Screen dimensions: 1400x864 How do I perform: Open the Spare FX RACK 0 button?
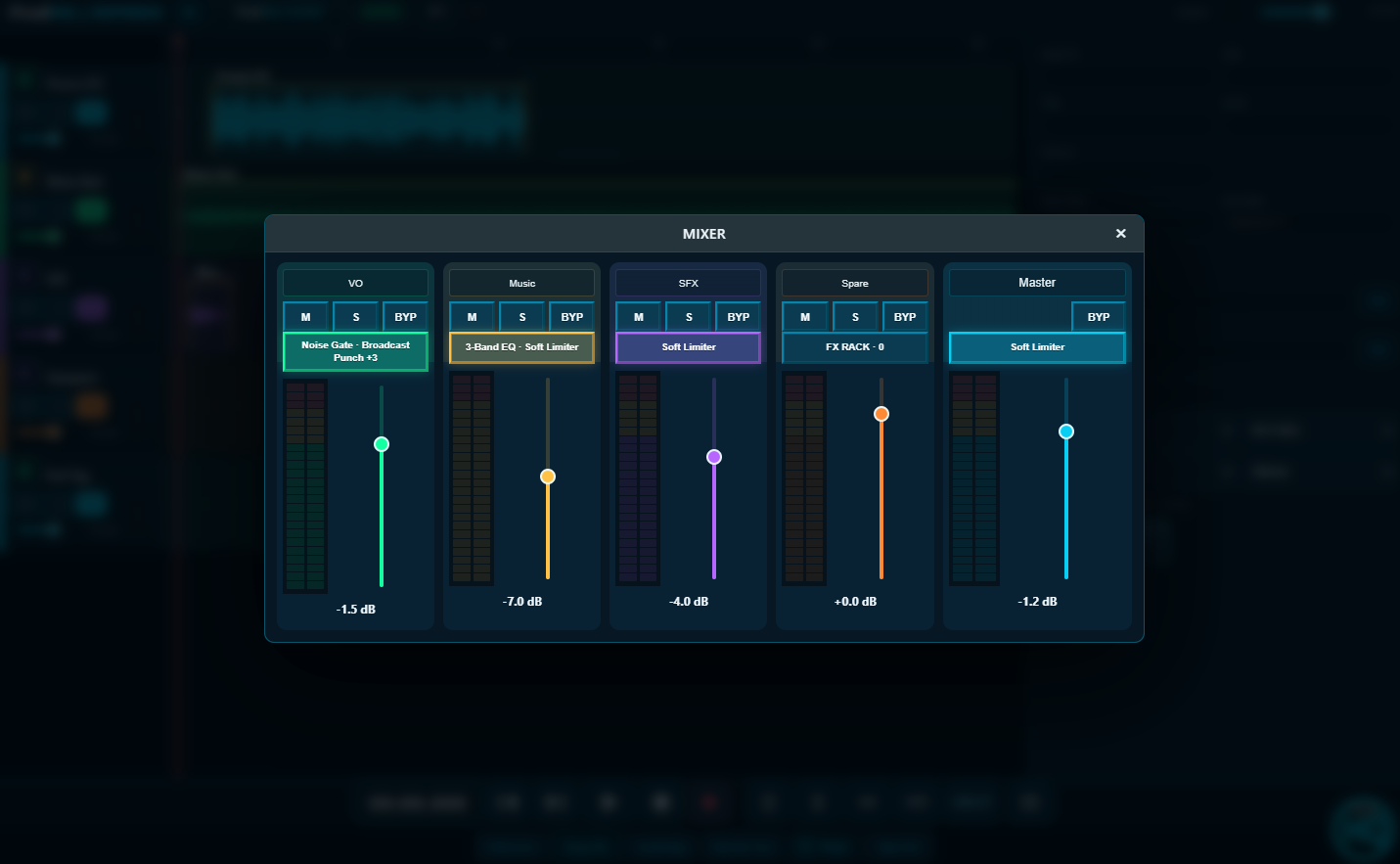(855, 347)
